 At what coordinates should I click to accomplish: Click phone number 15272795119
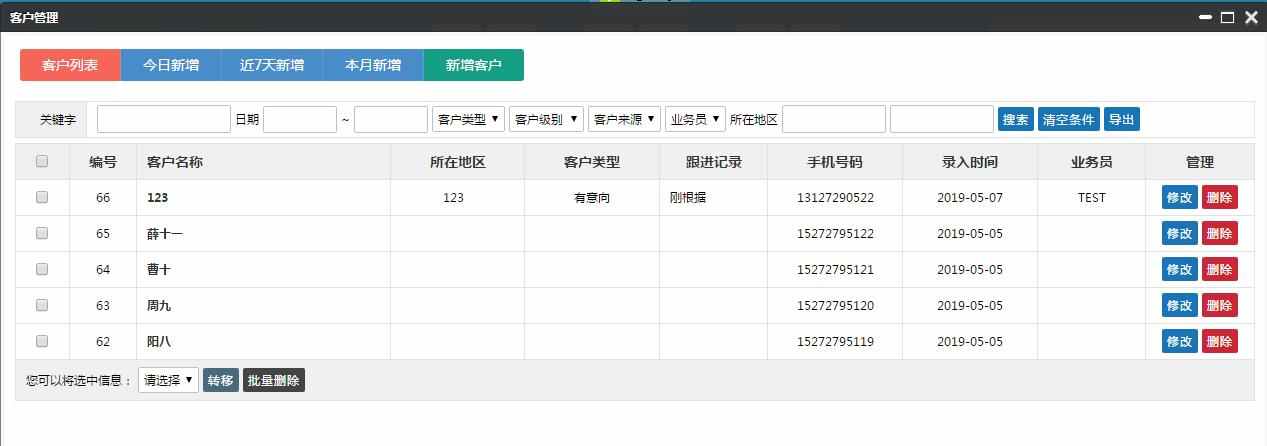click(835, 342)
